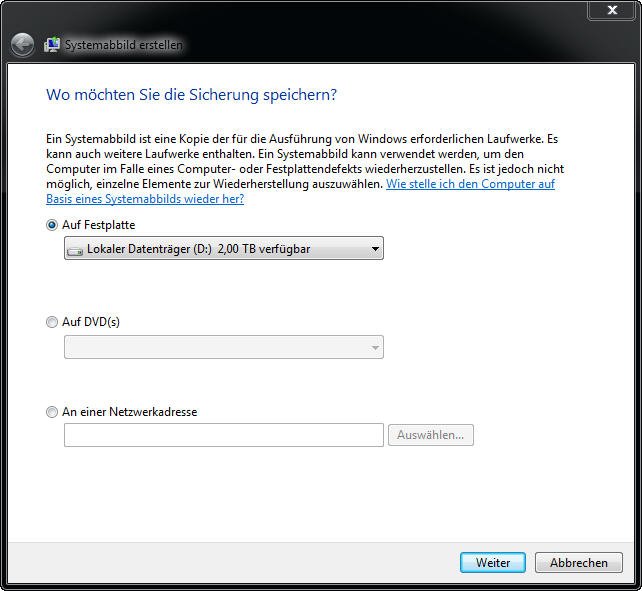Click the Weiter button

[493, 563]
